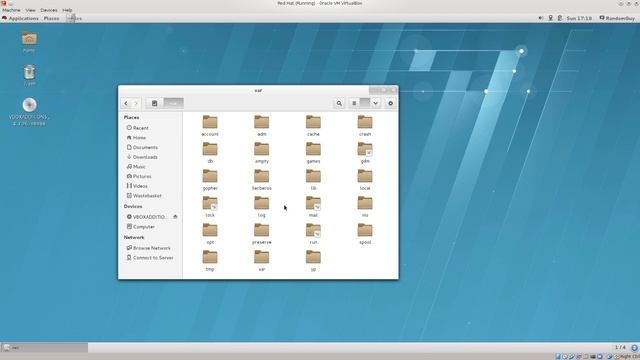Click Browse Network in sidebar
640x360 pixels.
pyautogui.click(x=150, y=248)
